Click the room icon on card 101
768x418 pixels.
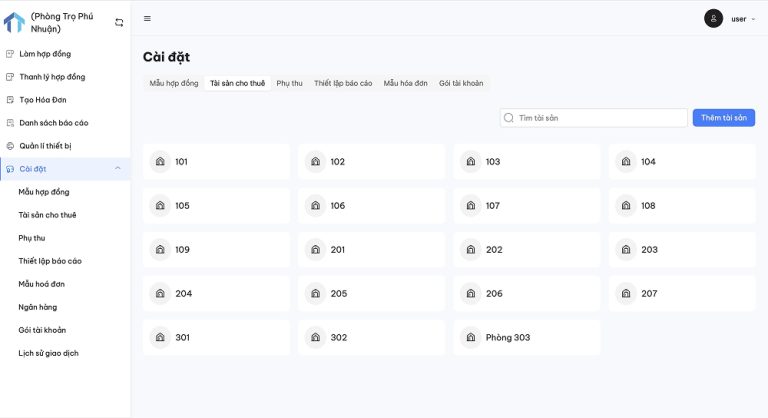[160, 162]
